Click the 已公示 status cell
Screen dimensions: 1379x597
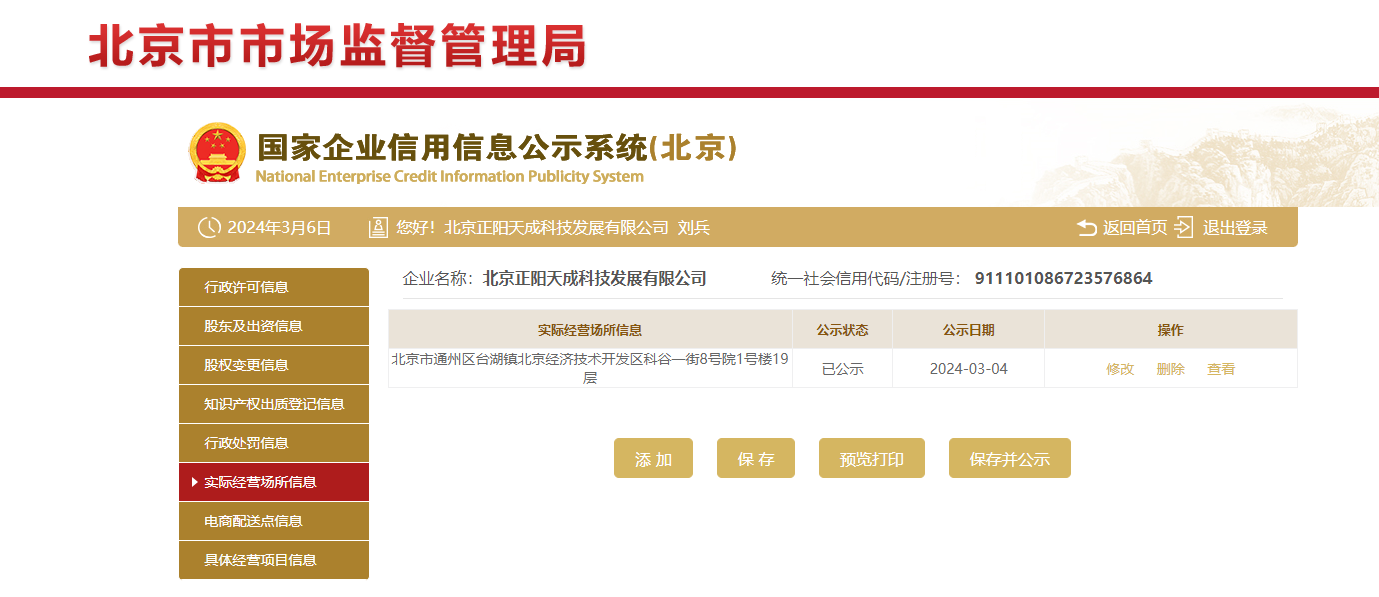[x=842, y=369]
